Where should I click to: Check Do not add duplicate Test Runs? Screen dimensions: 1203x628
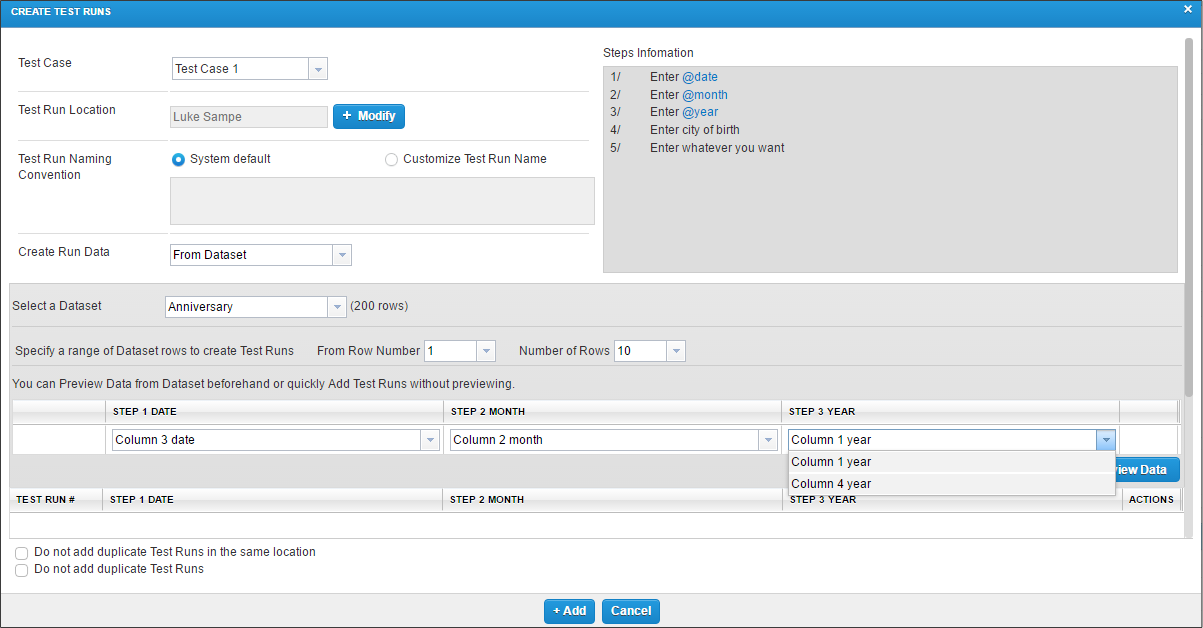[x=21, y=570]
